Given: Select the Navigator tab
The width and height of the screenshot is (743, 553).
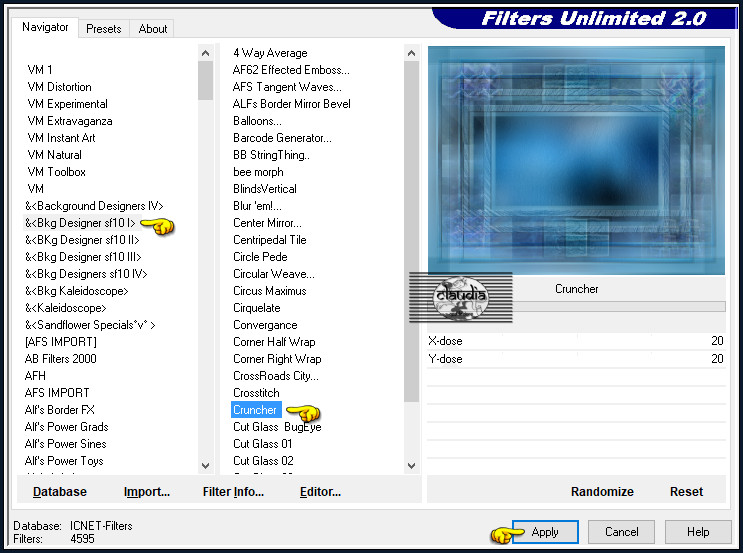Looking at the screenshot, I should (x=45, y=27).
